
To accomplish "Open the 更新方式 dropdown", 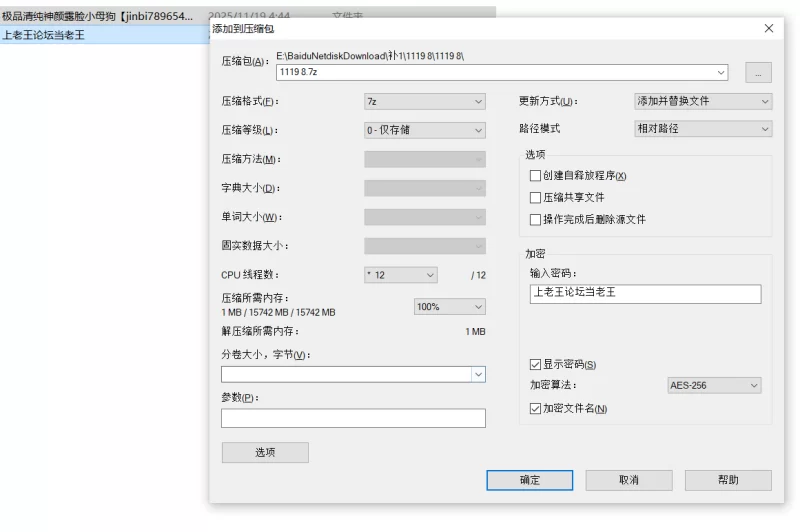I will click(x=703, y=102).
